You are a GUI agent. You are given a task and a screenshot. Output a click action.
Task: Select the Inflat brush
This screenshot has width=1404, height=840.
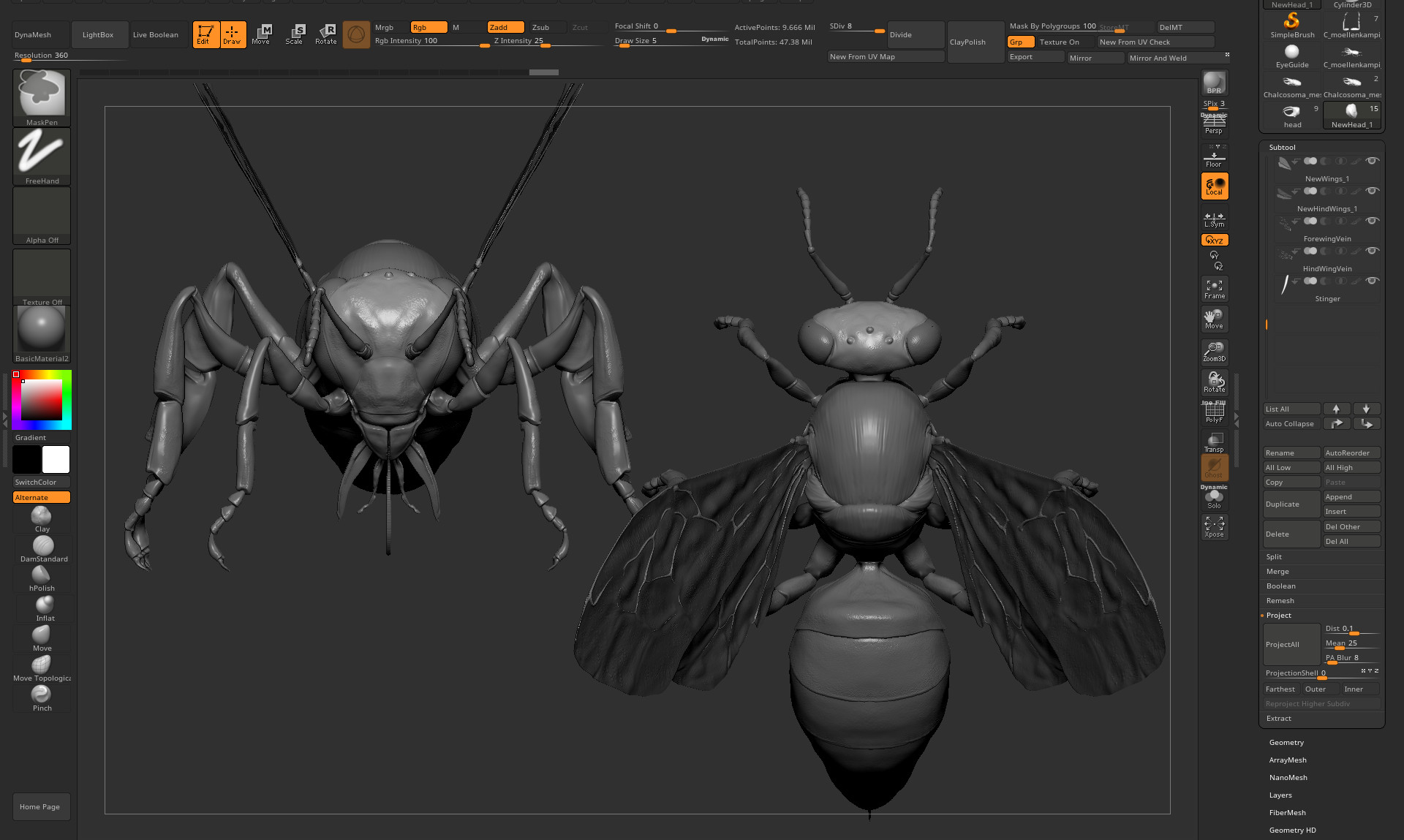pos(45,609)
